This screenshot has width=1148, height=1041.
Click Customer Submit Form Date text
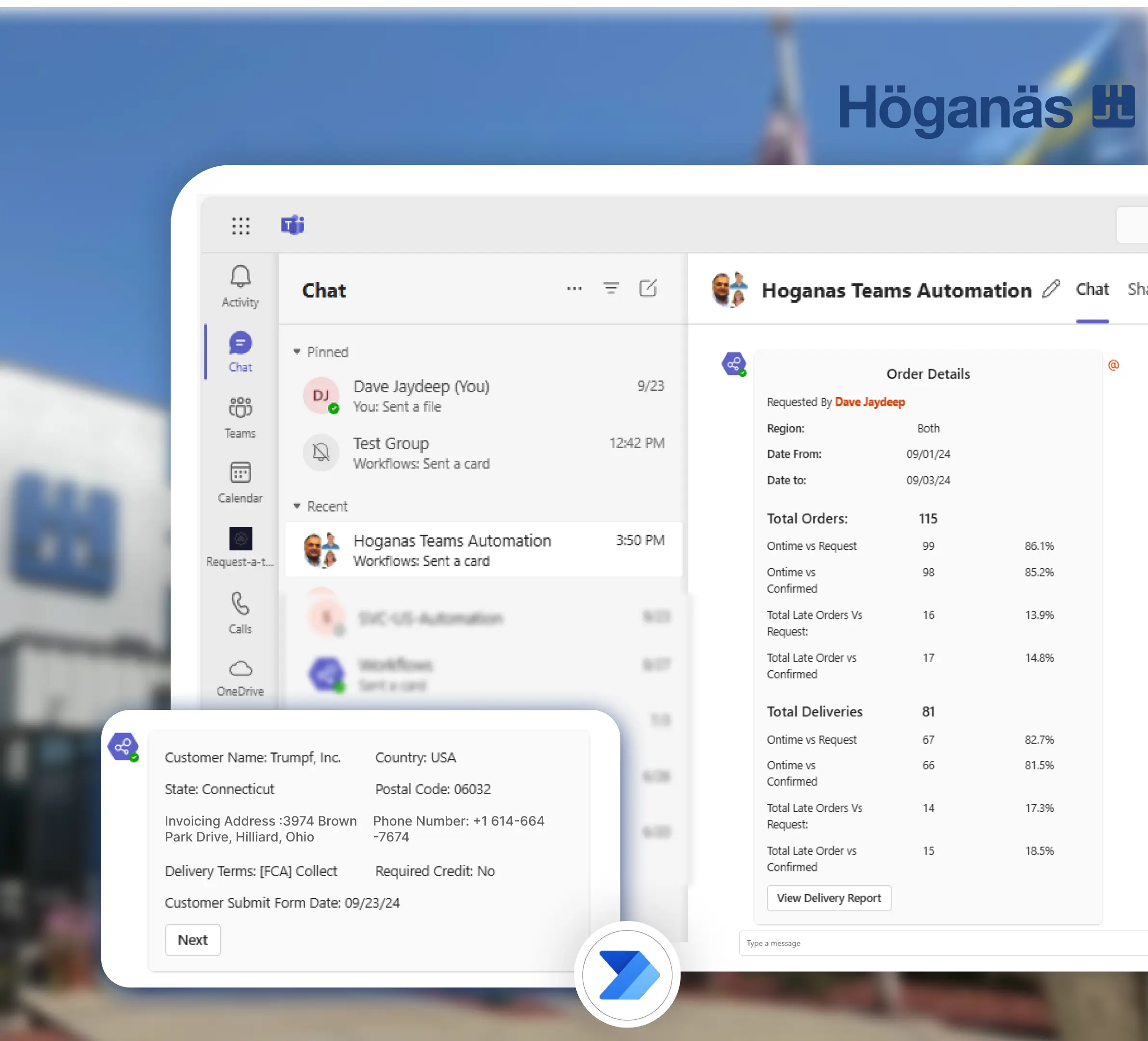pos(282,903)
